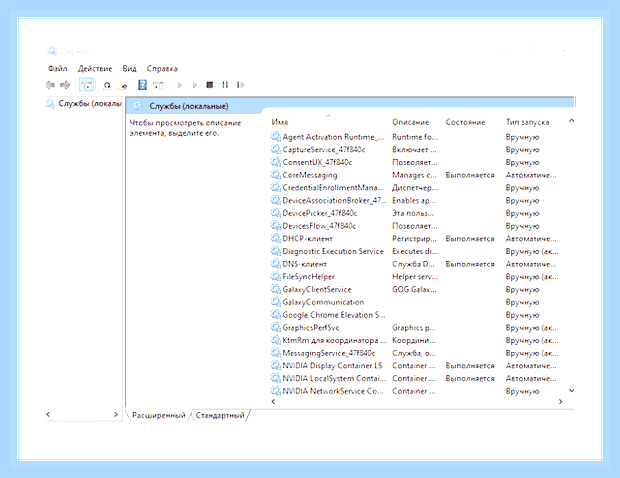The image size is (620, 478).
Task: Open Help via the question mark icon
Action: click(x=142, y=85)
